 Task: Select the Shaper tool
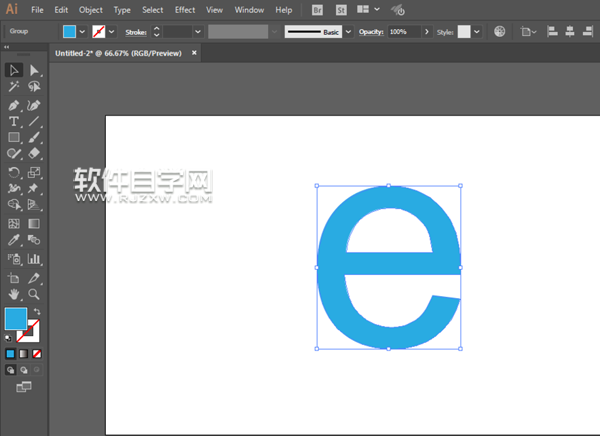14,153
